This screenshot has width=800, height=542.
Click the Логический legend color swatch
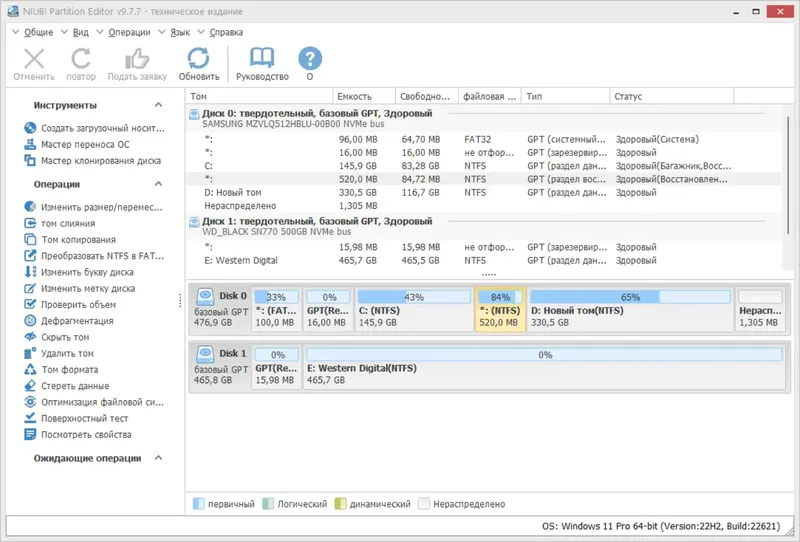coord(268,504)
